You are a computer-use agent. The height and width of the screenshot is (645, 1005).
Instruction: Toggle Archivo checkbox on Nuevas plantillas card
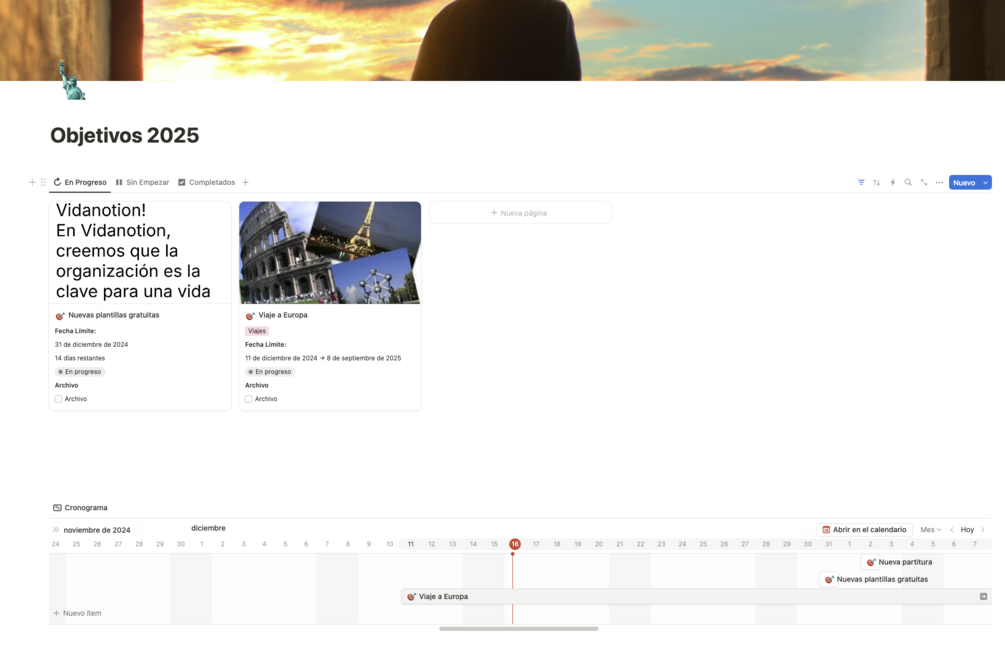coord(58,399)
